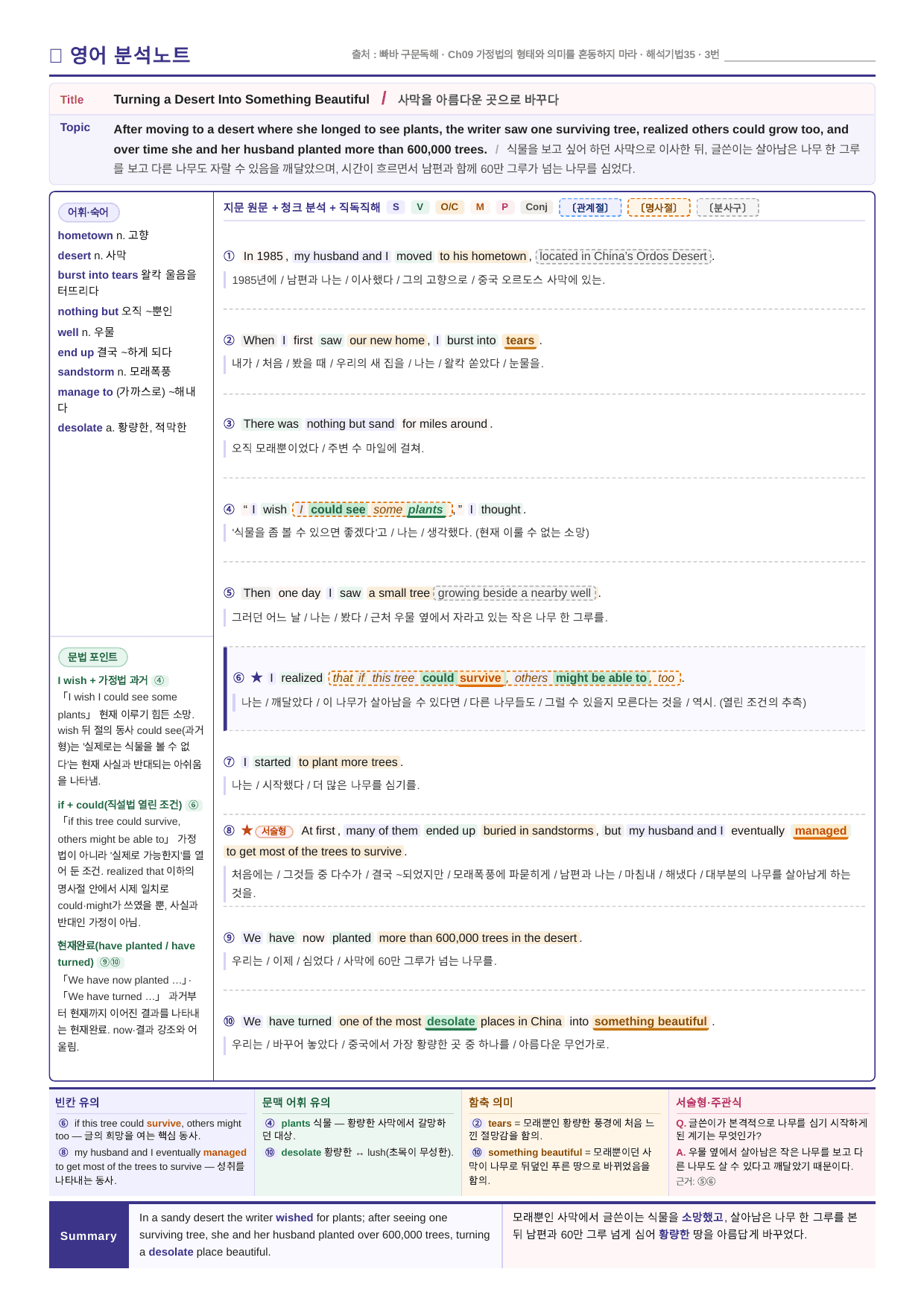Image resolution: width=924 pixels, height=1307 pixels.
Task: Click vocabulary entry 'well n. 우물'
Action: click(86, 332)
